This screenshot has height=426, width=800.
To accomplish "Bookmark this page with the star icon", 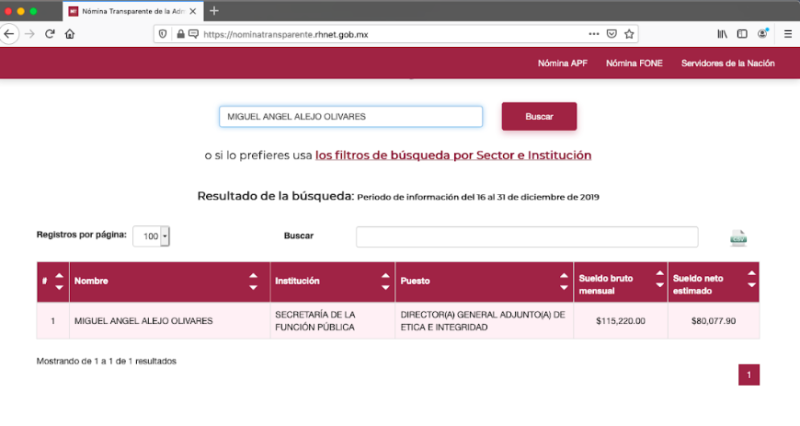I will point(629,33).
